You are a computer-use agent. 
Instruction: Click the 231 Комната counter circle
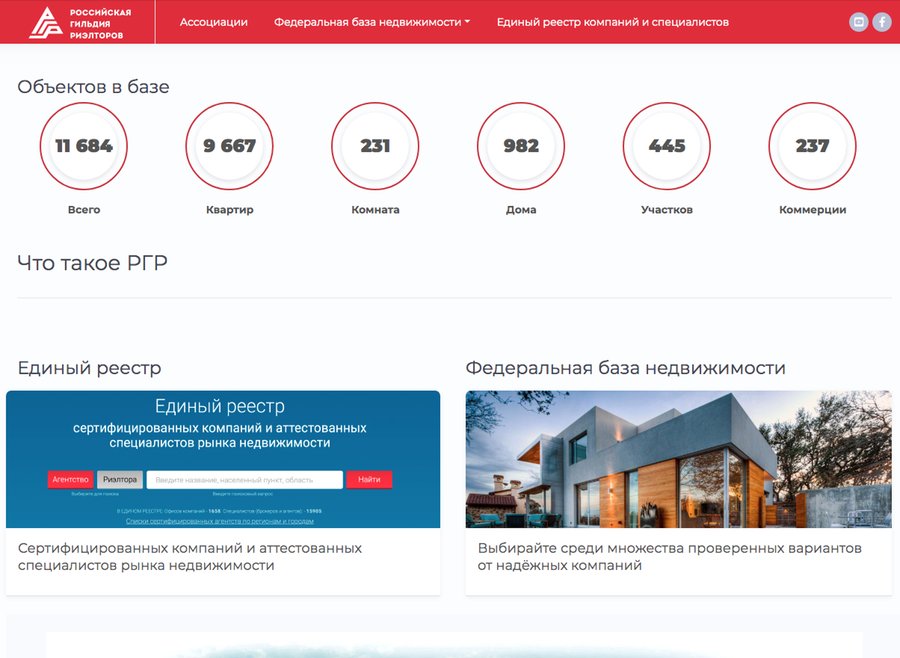point(375,146)
